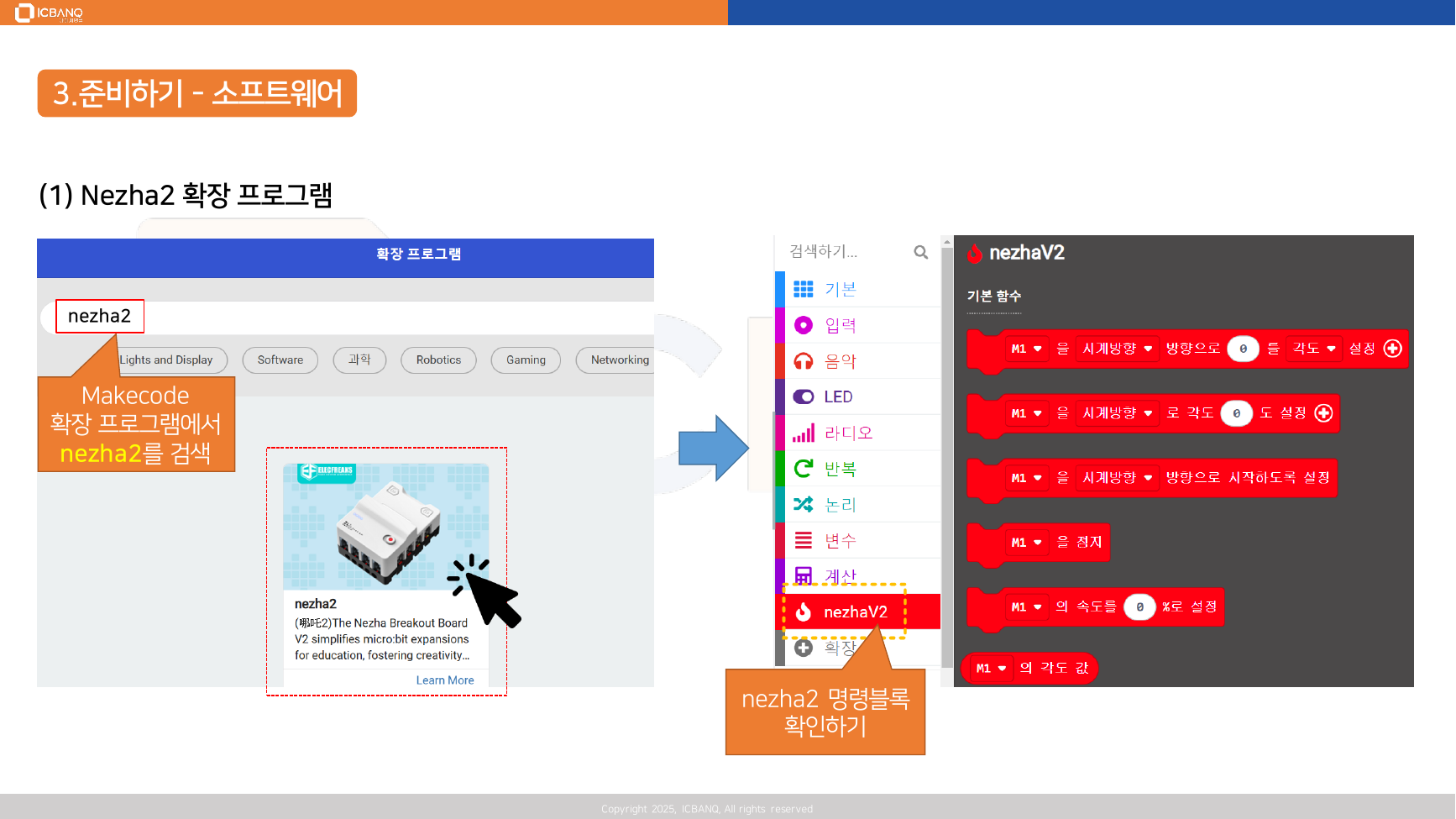
Task: Open M1 dropdown on 방향으로 각도 설정 block
Action: (1026, 349)
